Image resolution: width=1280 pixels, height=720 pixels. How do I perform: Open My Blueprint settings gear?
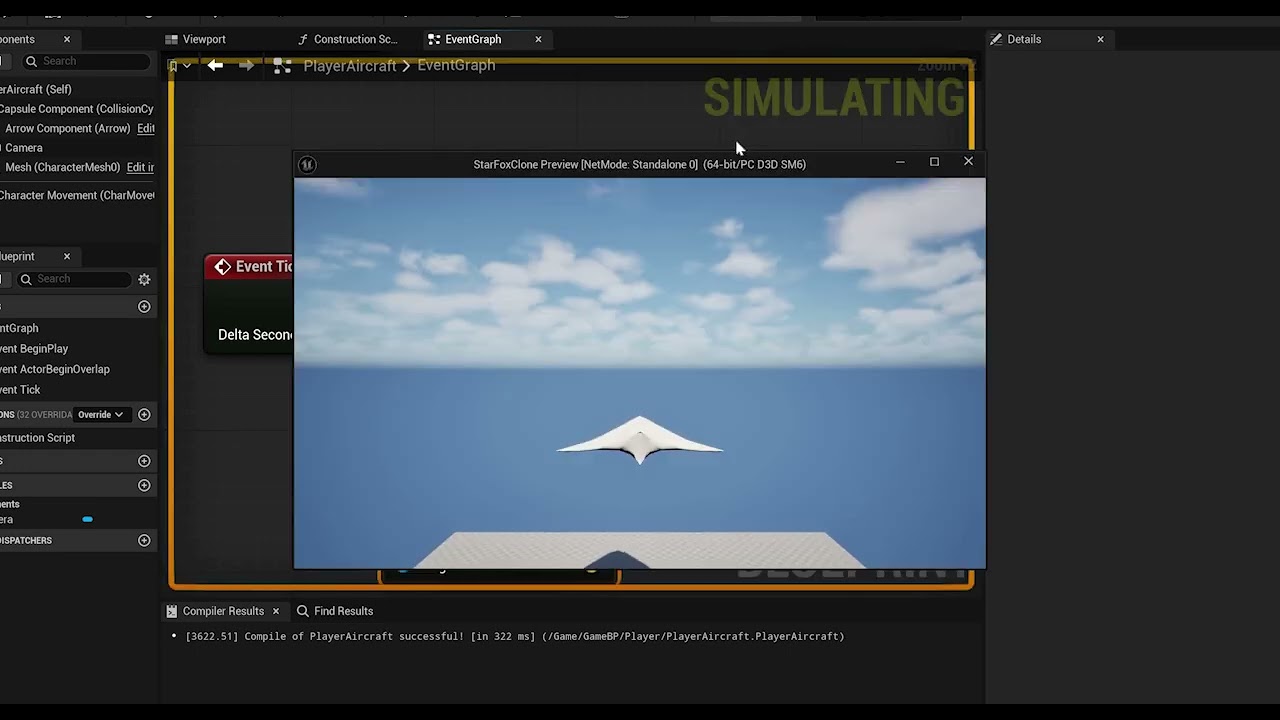tap(144, 279)
